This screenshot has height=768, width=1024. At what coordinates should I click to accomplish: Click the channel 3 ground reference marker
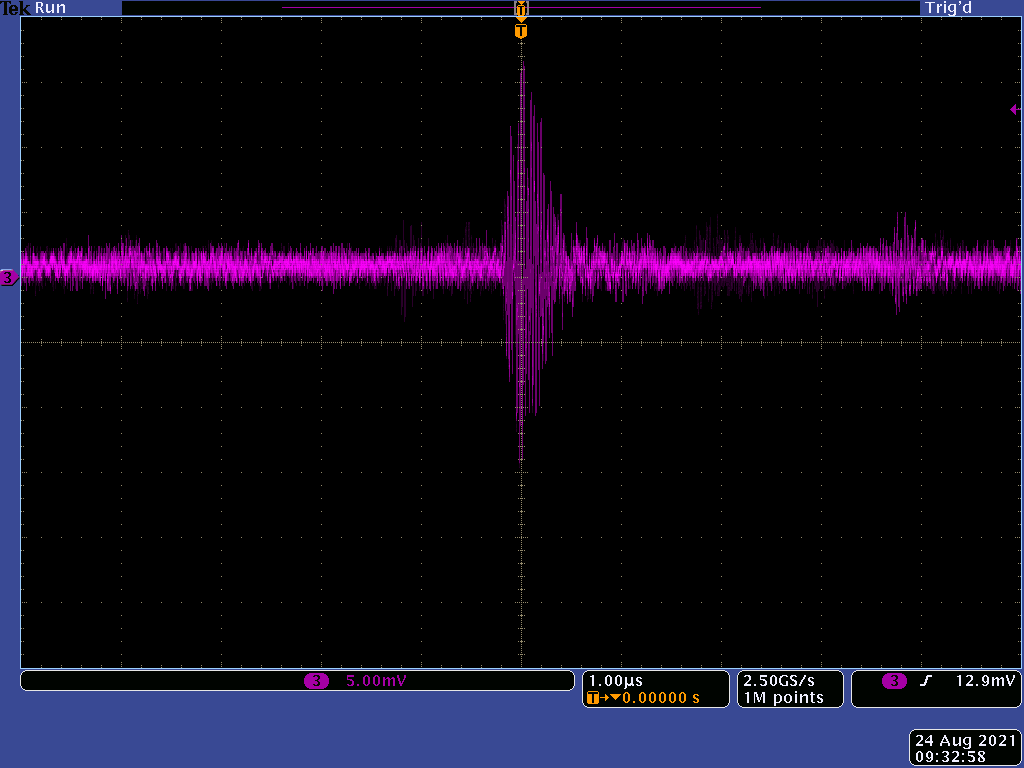click(8, 278)
